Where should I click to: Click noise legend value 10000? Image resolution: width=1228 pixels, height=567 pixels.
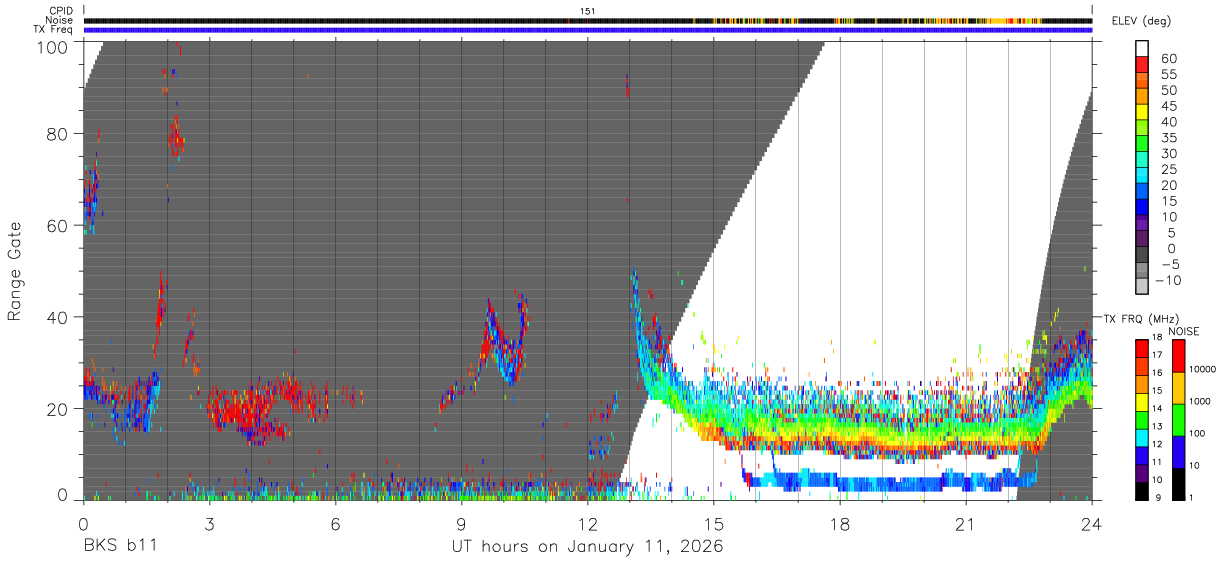pos(1200,371)
